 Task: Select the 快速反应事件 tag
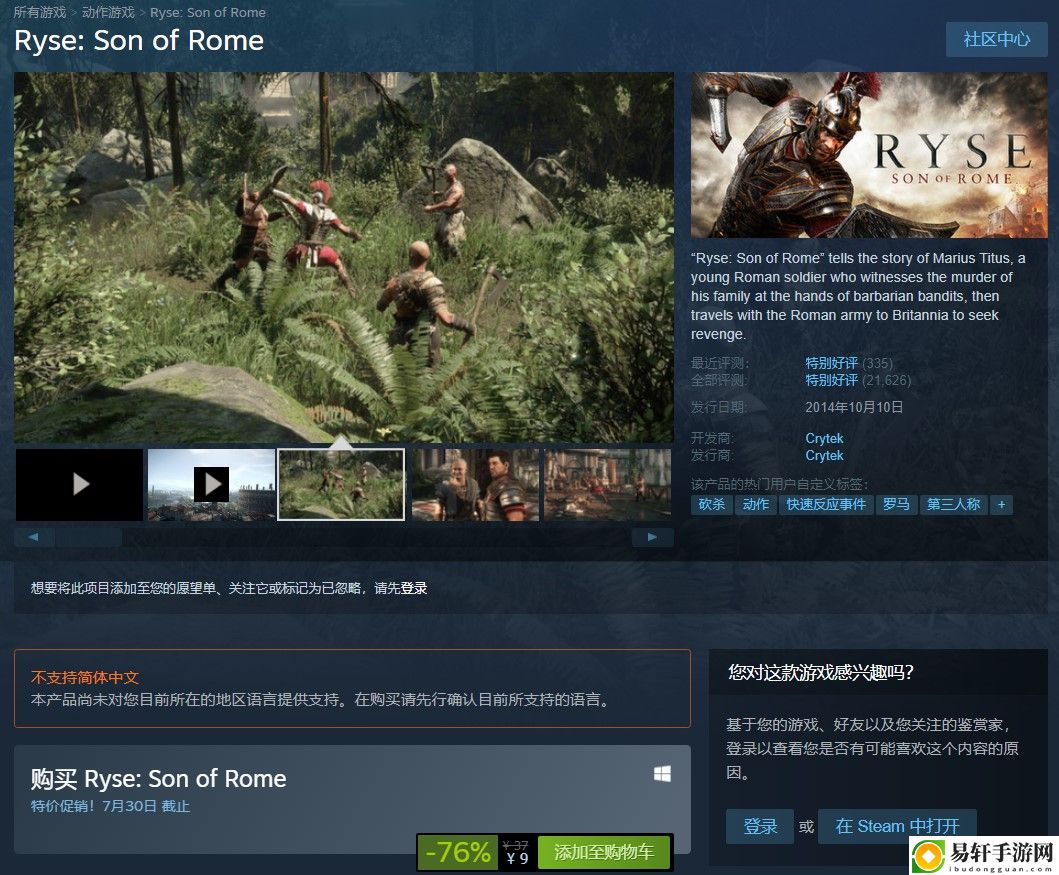tap(826, 504)
